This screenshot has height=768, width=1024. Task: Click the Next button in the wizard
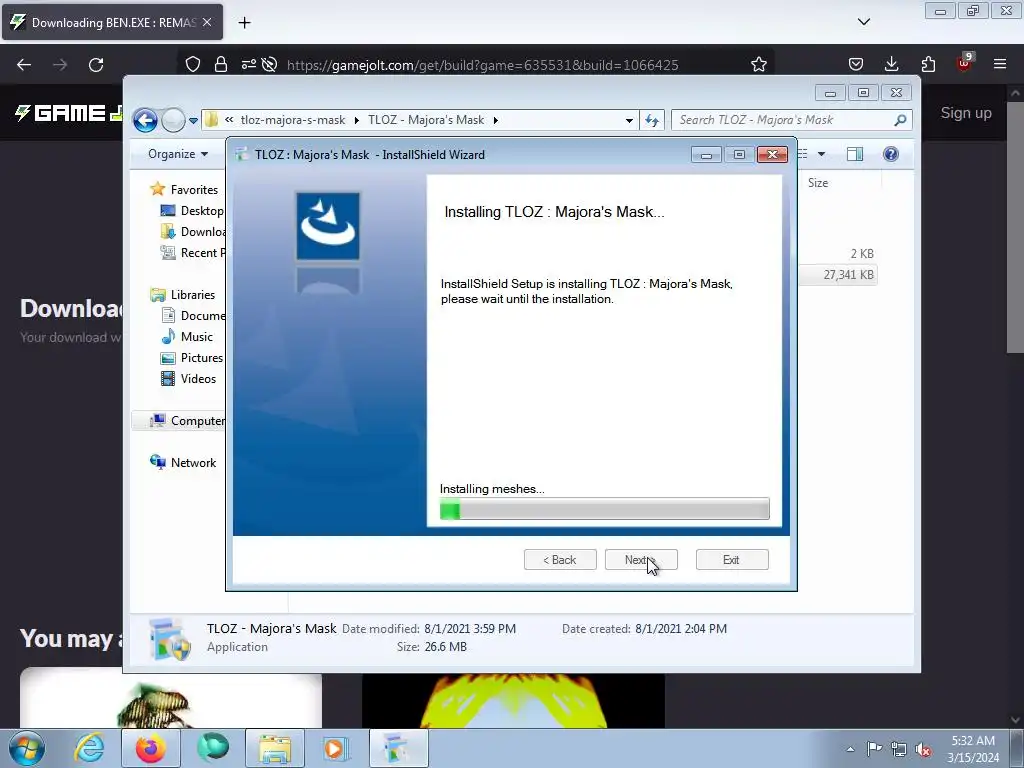click(641, 560)
